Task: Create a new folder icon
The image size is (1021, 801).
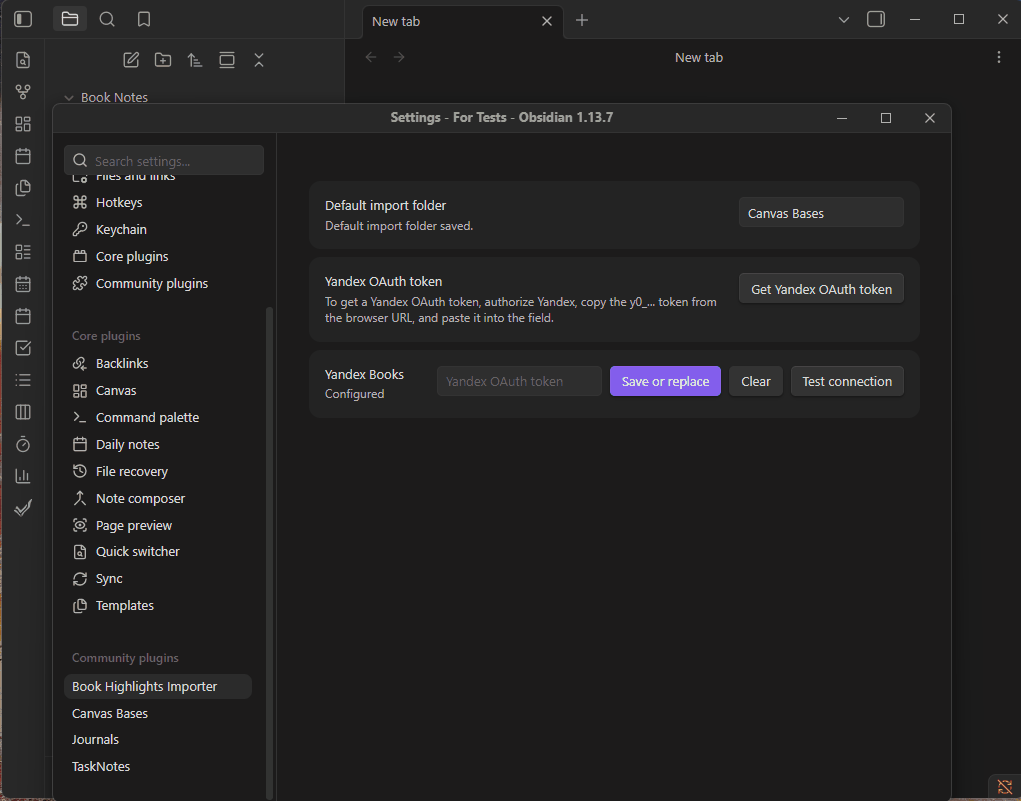Action: pos(163,60)
